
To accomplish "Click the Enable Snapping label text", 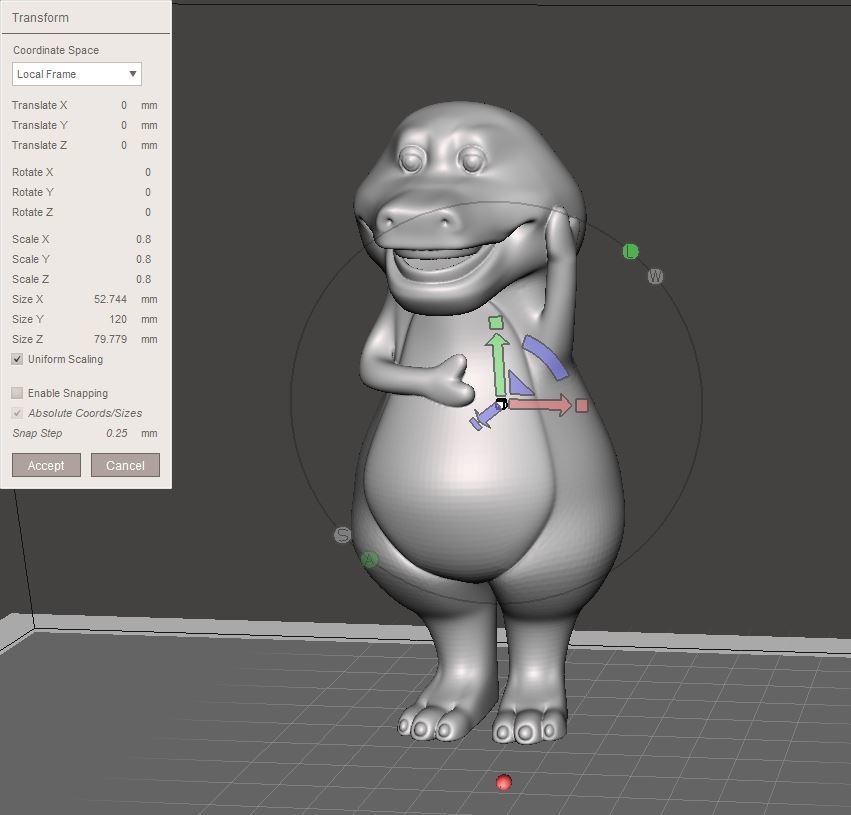I will tap(68, 393).
